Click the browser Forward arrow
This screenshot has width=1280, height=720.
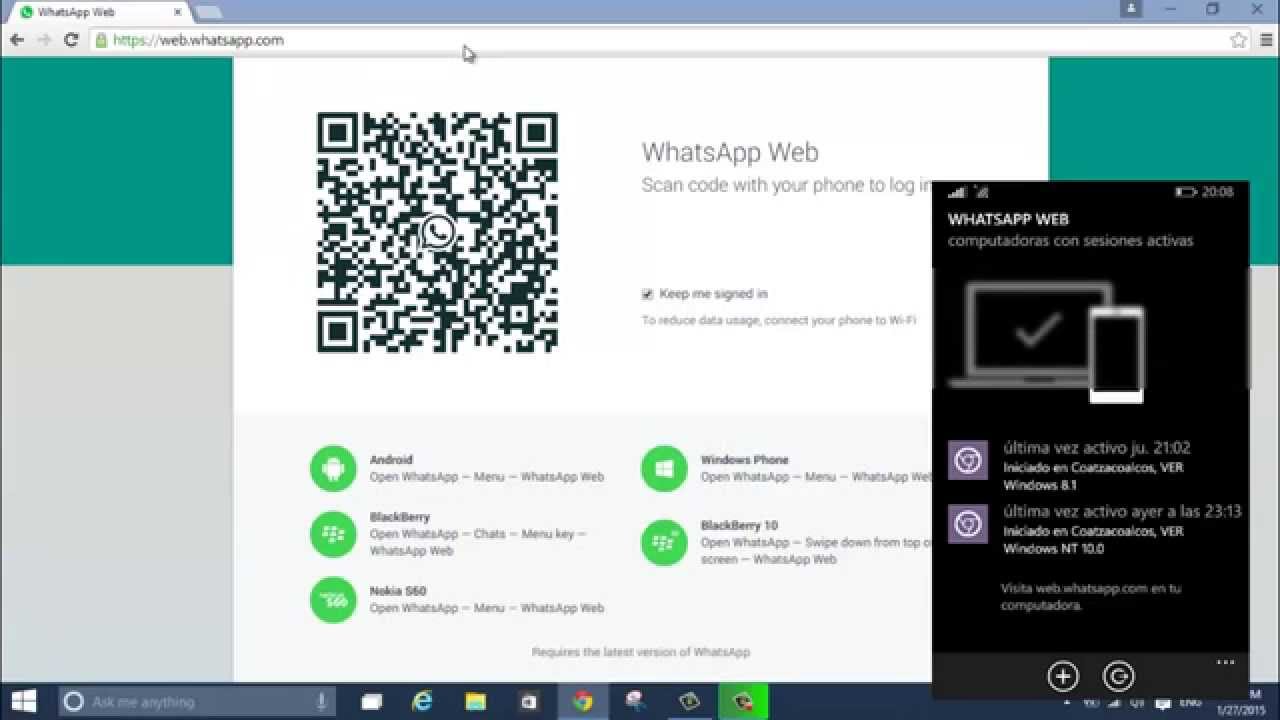click(43, 40)
